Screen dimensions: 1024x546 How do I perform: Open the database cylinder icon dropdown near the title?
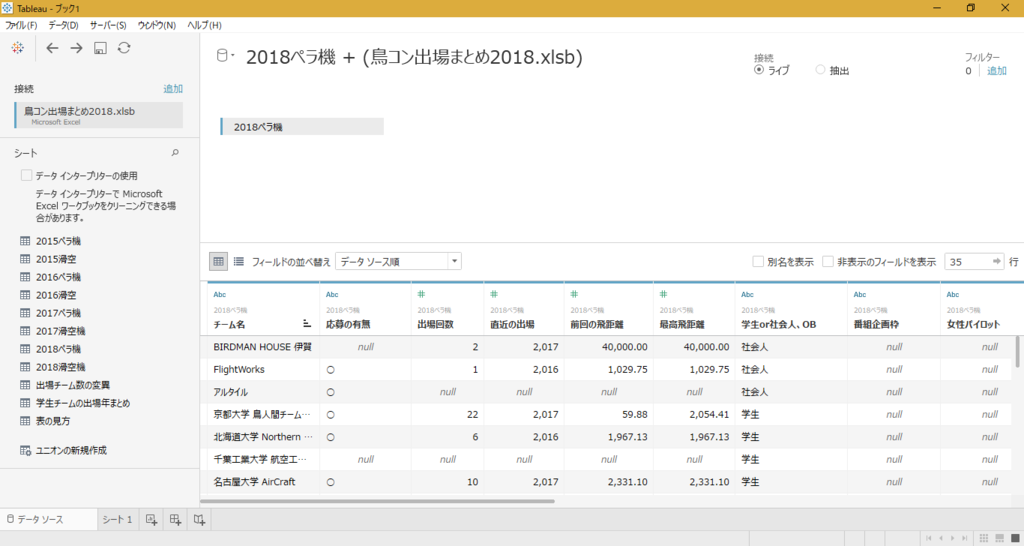(x=225, y=56)
